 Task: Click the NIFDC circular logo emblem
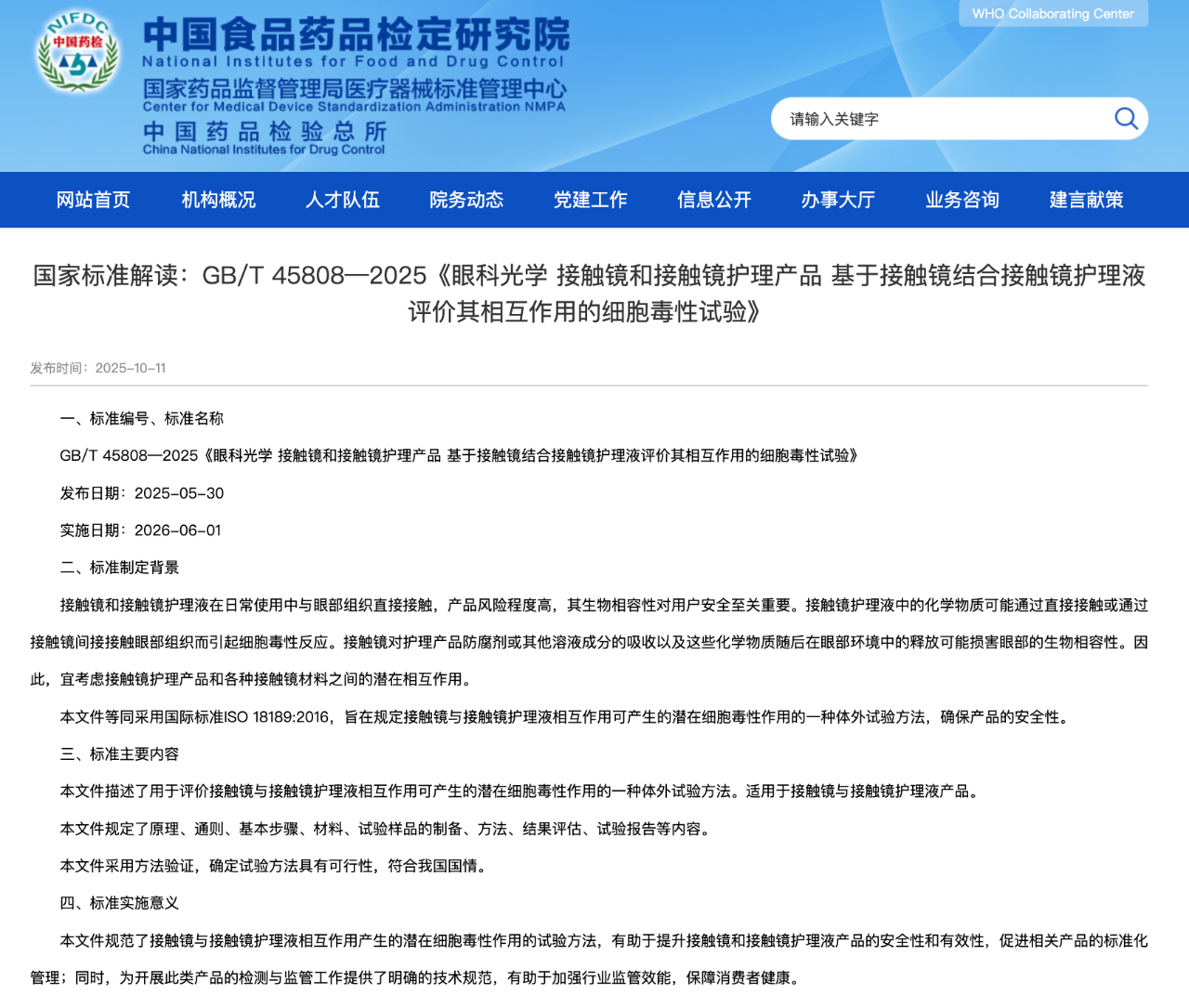coord(77,53)
